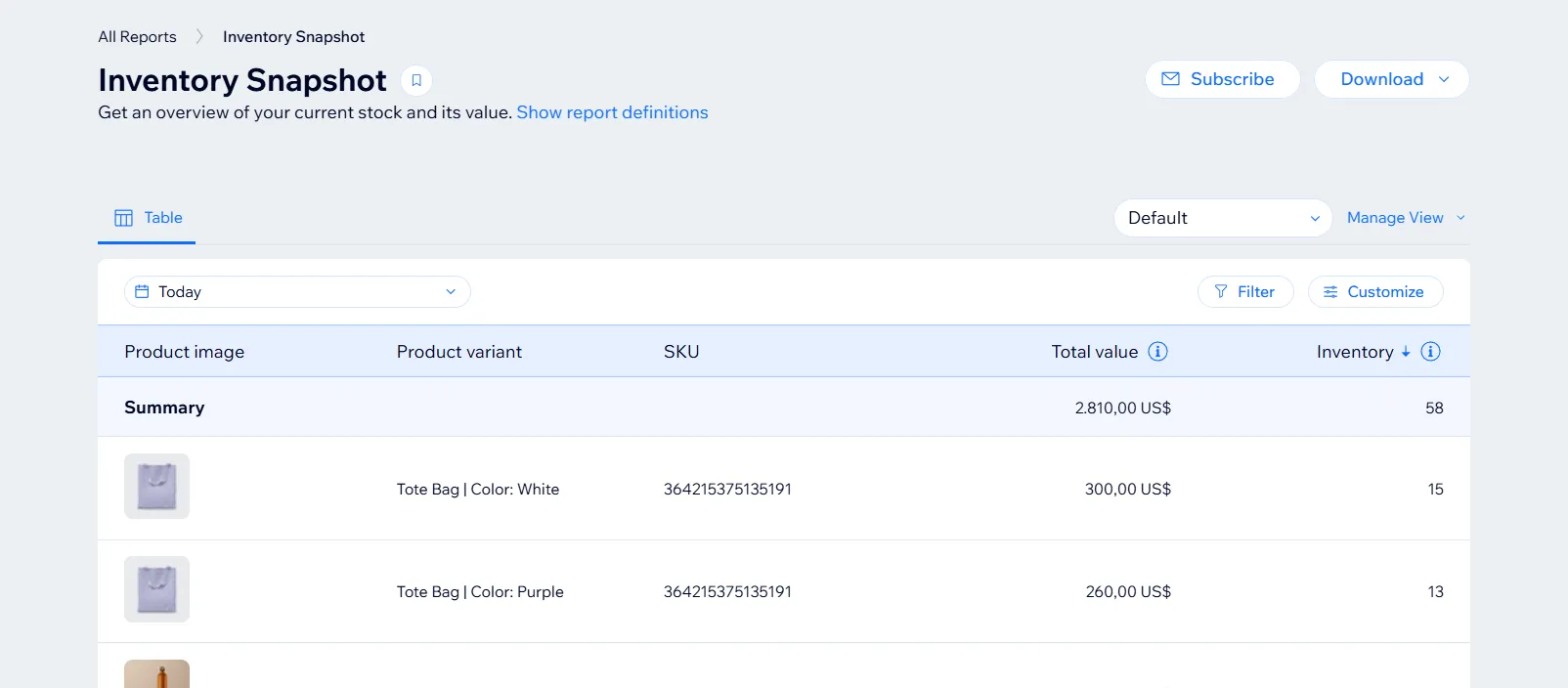Select the Table tab
Image resolution: width=1568 pixels, height=688 pixels.
click(148, 218)
